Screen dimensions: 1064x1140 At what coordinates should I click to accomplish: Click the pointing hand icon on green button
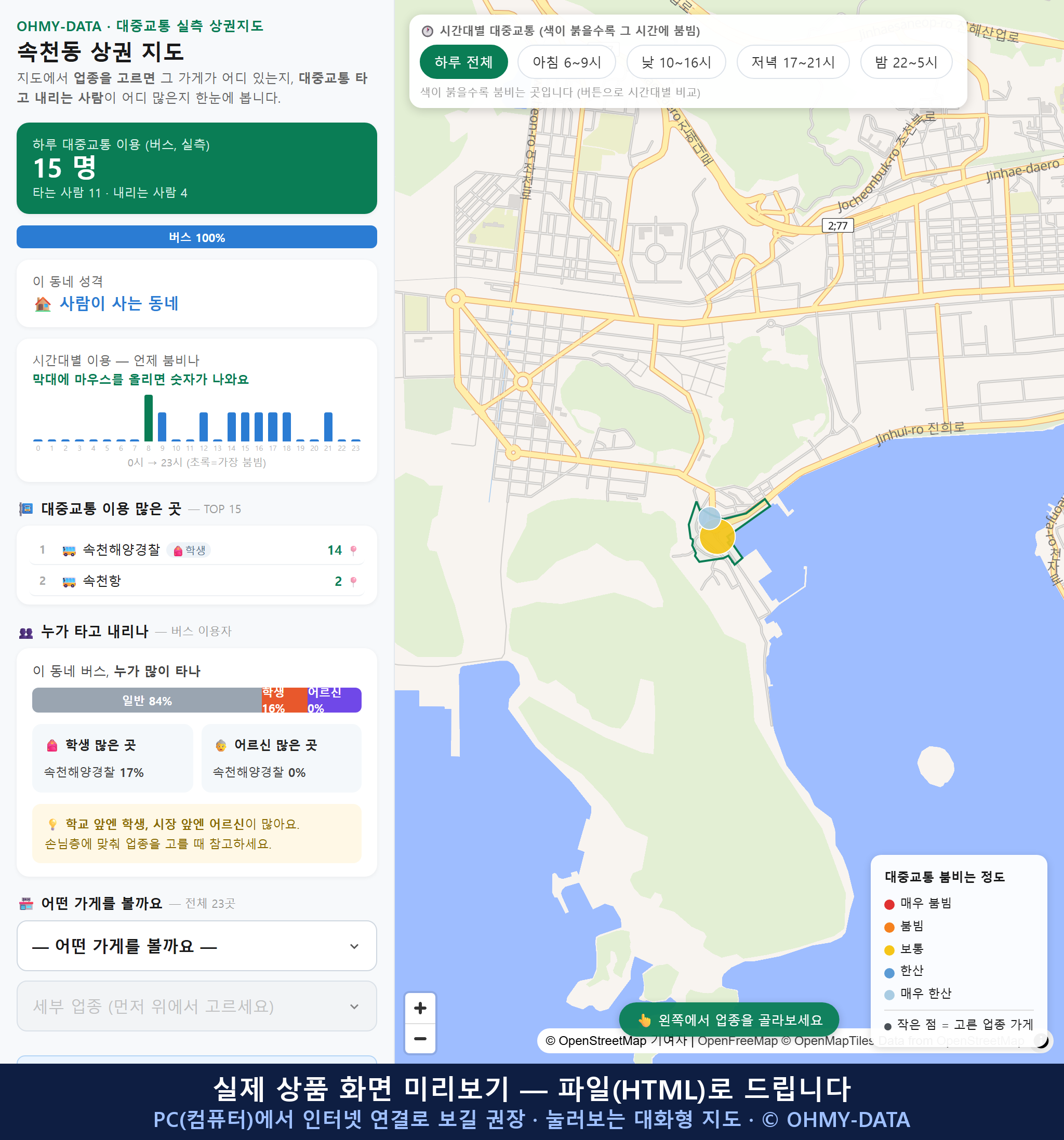[x=645, y=1020]
